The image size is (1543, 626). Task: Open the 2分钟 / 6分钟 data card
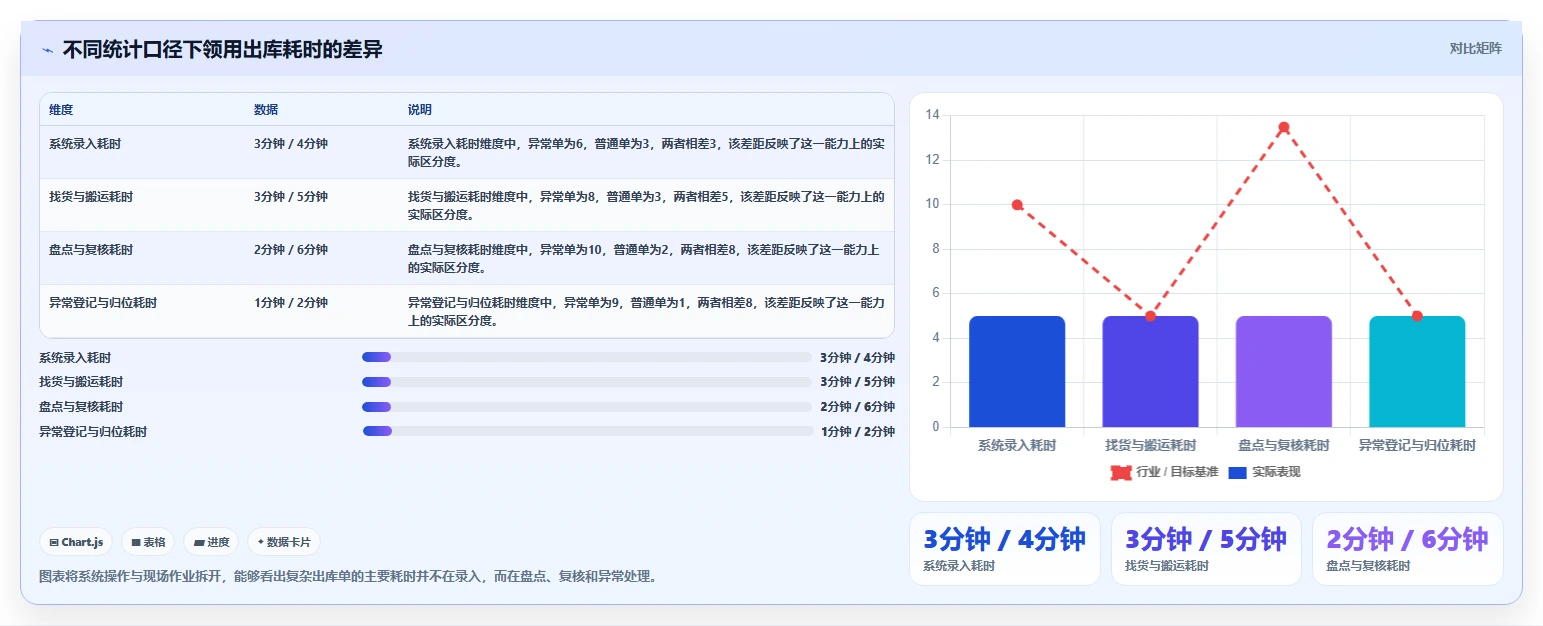pos(1407,549)
